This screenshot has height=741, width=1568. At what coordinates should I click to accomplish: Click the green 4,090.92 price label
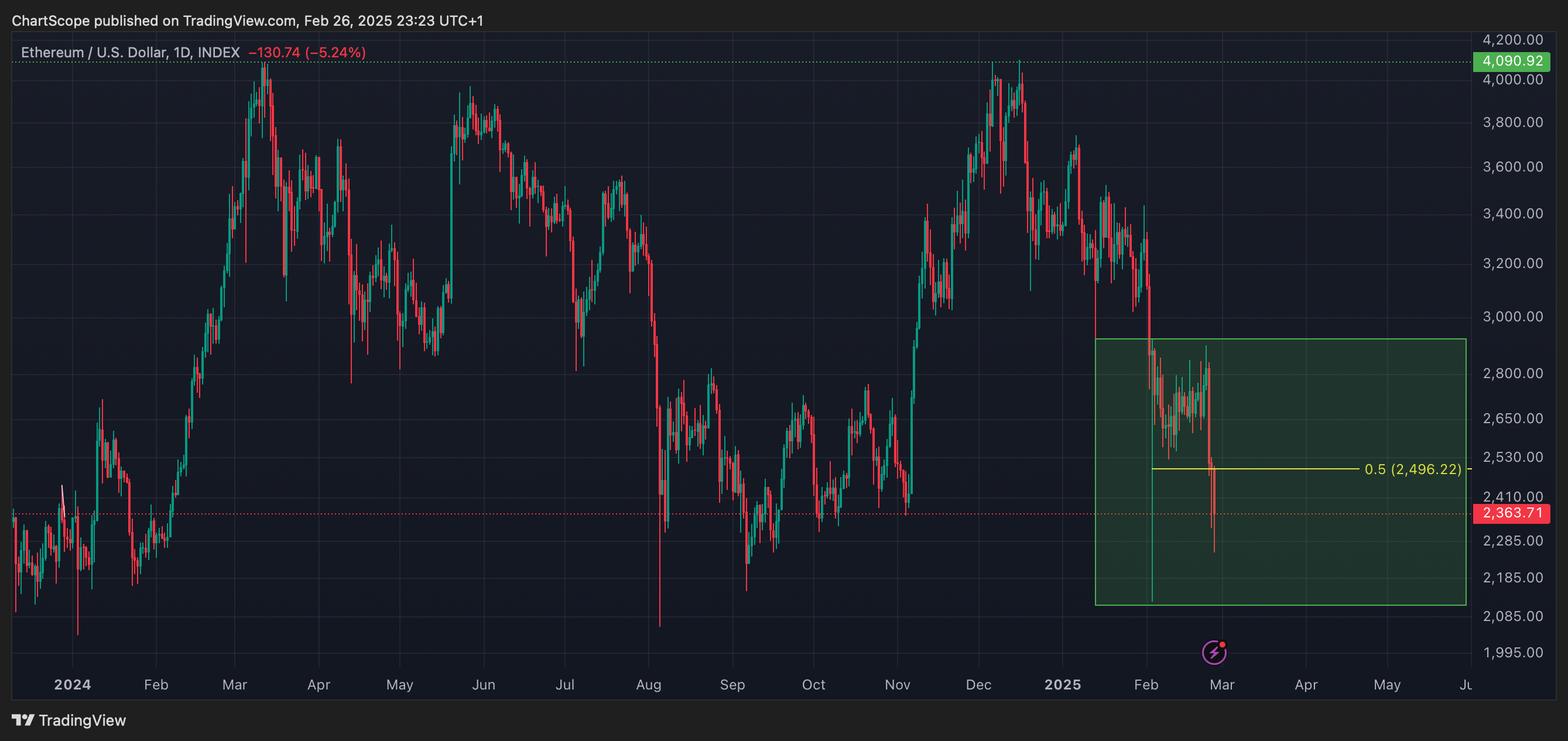(1511, 61)
